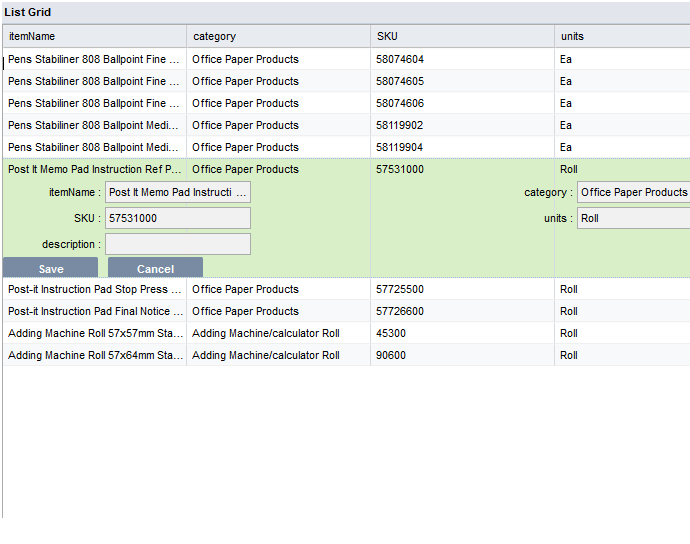Select Adding Machine Roll 57x57mm row
This screenshot has height=544, width=690.
pyautogui.click(x=95, y=333)
